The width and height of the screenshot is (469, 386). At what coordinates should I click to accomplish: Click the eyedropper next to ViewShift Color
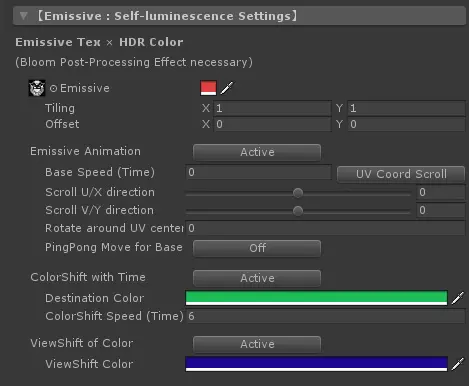pyautogui.click(x=458, y=364)
